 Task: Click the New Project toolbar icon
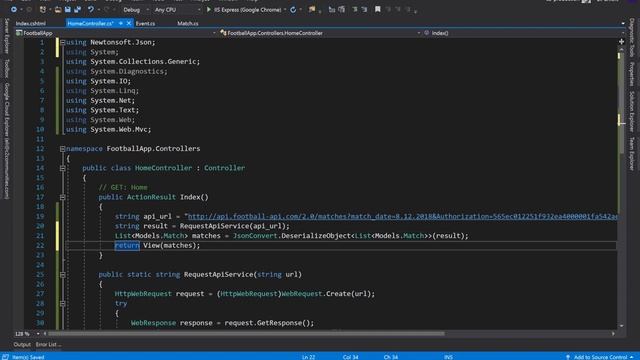click(42, 9)
